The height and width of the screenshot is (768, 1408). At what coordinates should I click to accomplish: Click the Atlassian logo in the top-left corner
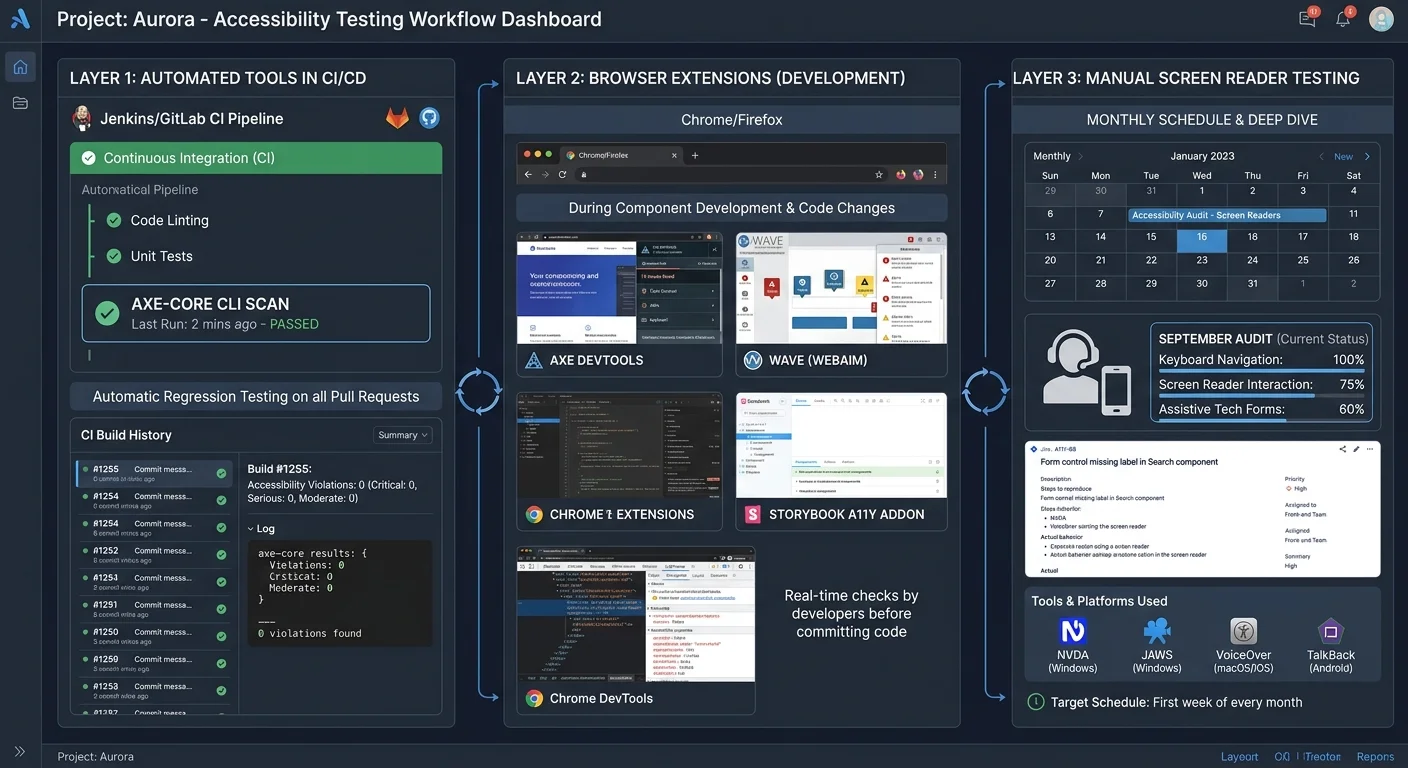click(x=20, y=19)
